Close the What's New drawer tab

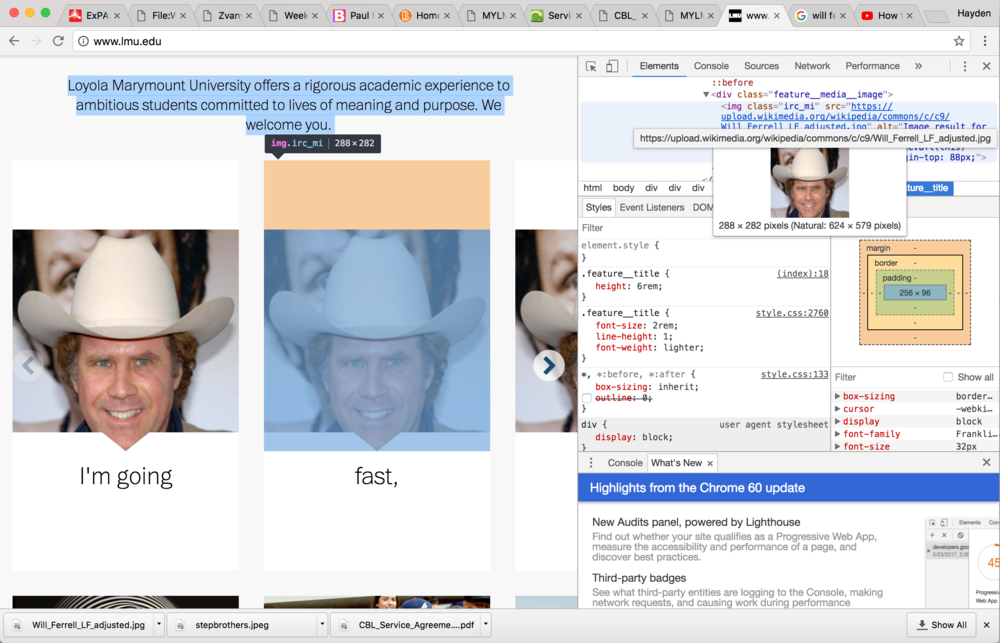coord(710,463)
